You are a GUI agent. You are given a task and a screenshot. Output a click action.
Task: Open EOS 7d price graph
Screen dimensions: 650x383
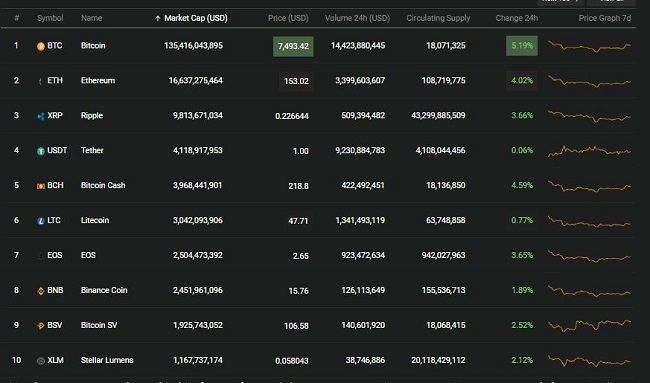tap(589, 256)
